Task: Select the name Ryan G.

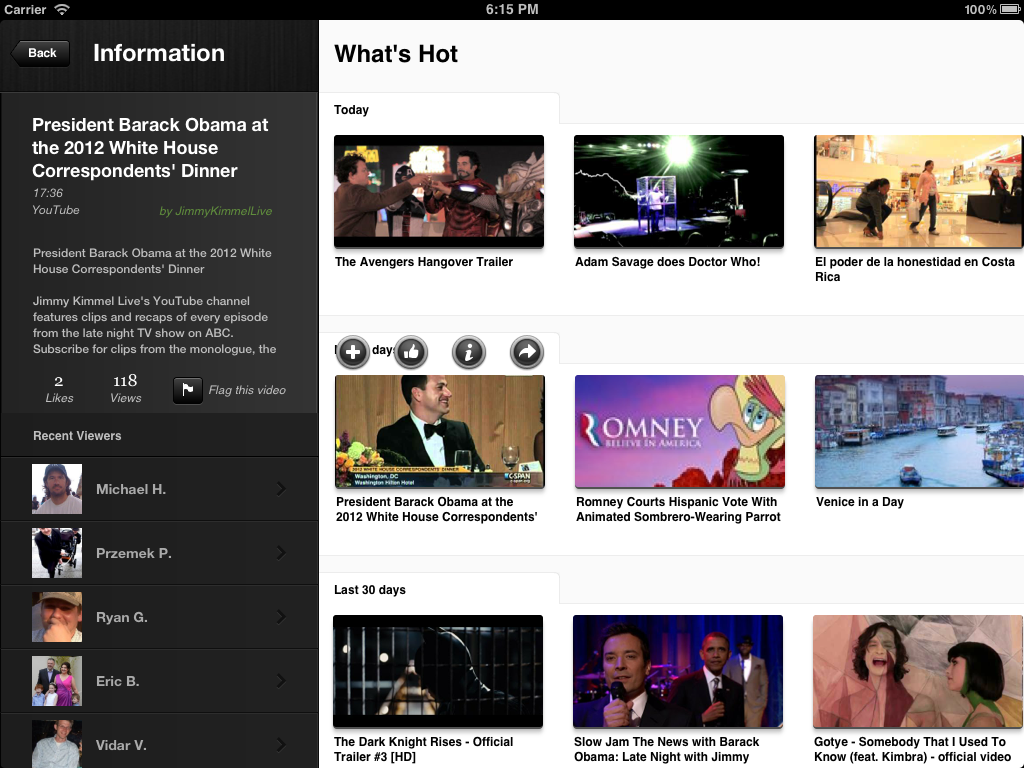Action: click(x=121, y=617)
